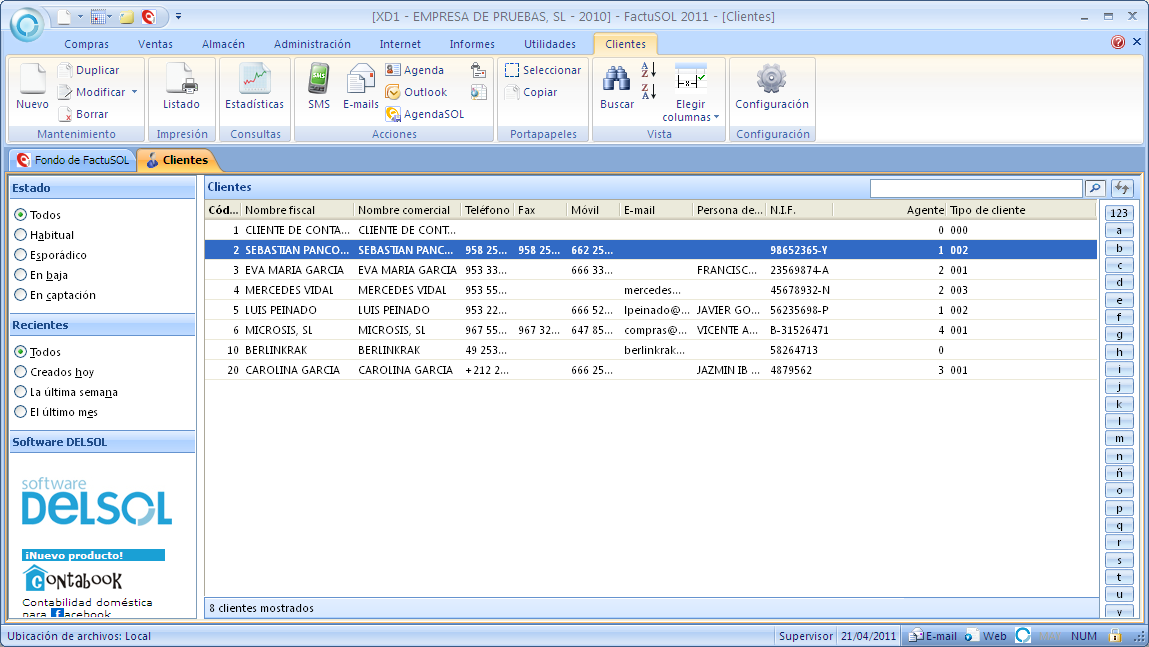The image size is (1149, 647).
Task: Click the AgendaSOL icon
Action: 394,114
